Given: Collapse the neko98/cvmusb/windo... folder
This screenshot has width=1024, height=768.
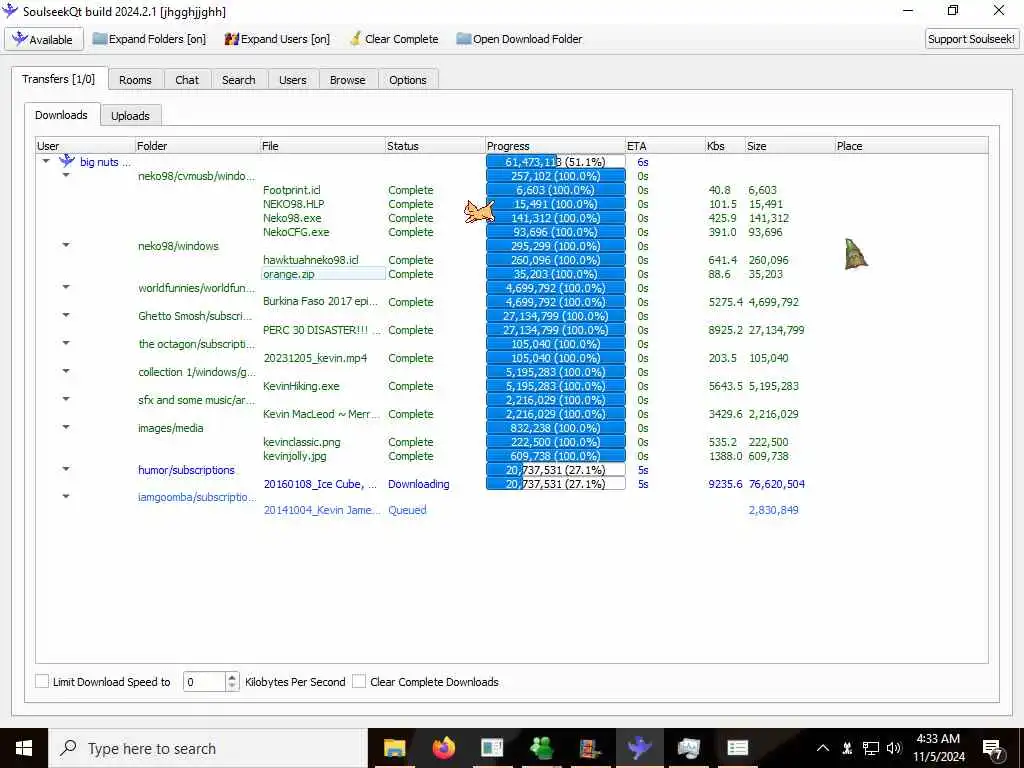Looking at the screenshot, I should click(66, 175).
